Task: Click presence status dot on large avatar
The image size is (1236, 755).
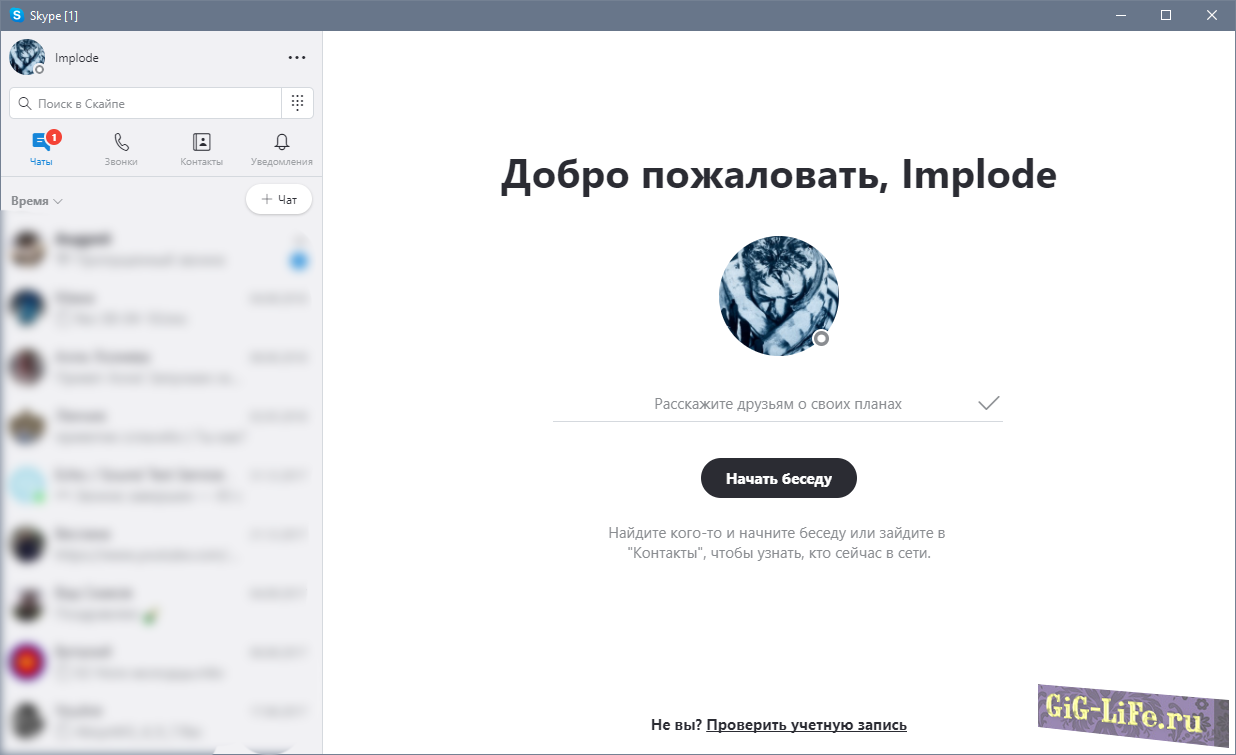Action: (821, 339)
